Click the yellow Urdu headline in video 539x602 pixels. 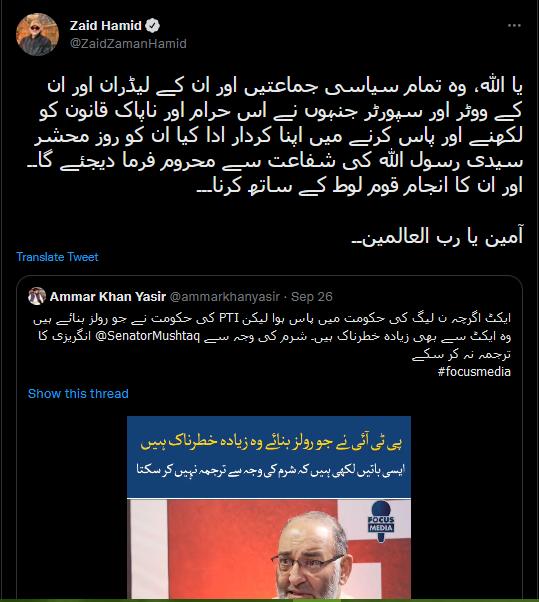[271, 442]
